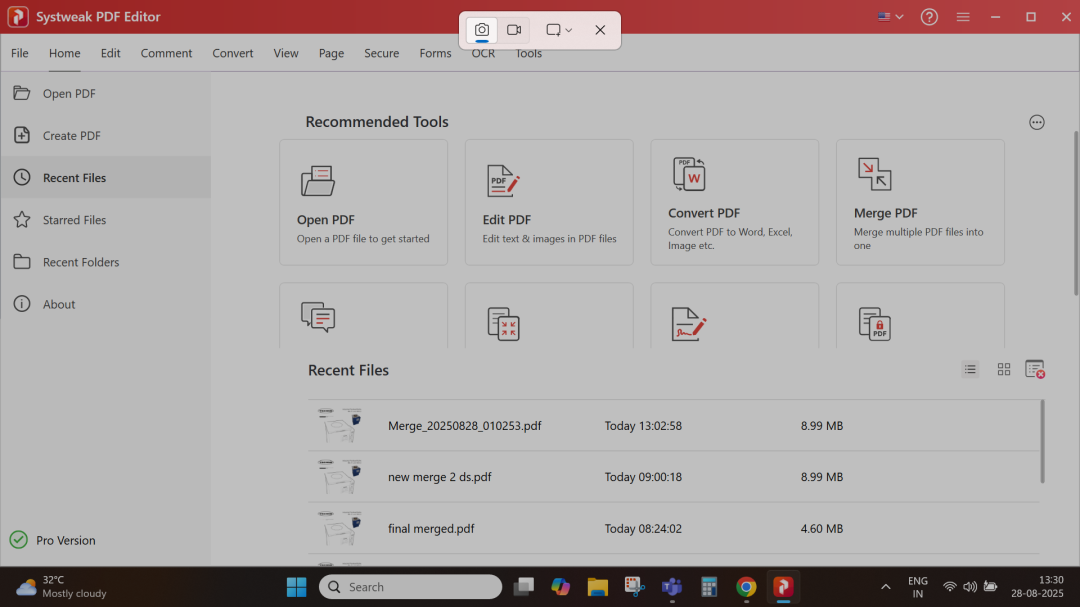The height and width of the screenshot is (607, 1080).
Task: Select About label in sidebar
Action: (x=59, y=304)
